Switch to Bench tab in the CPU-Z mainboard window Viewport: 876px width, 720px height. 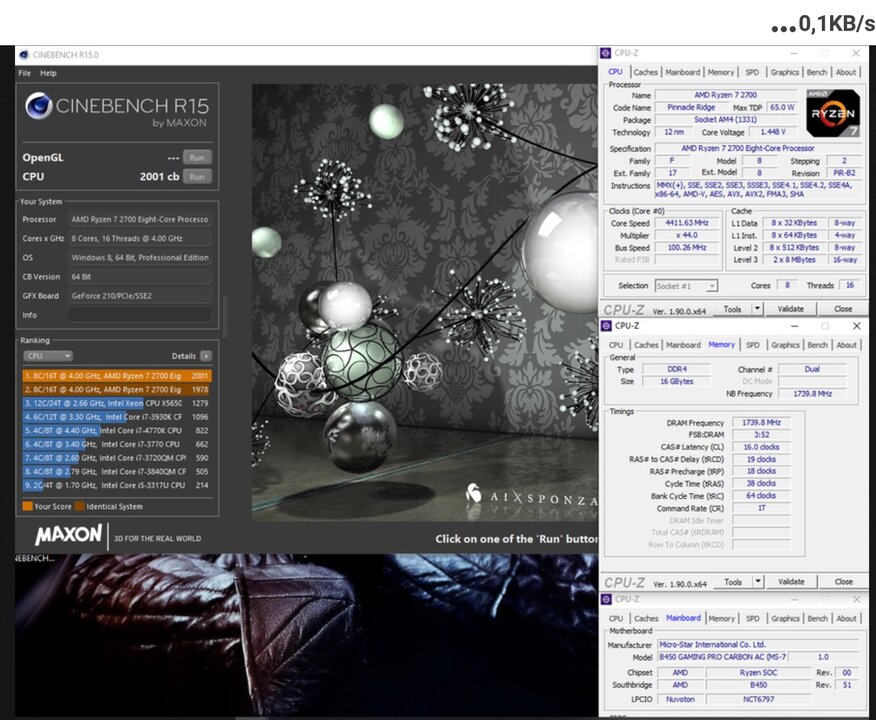click(817, 618)
